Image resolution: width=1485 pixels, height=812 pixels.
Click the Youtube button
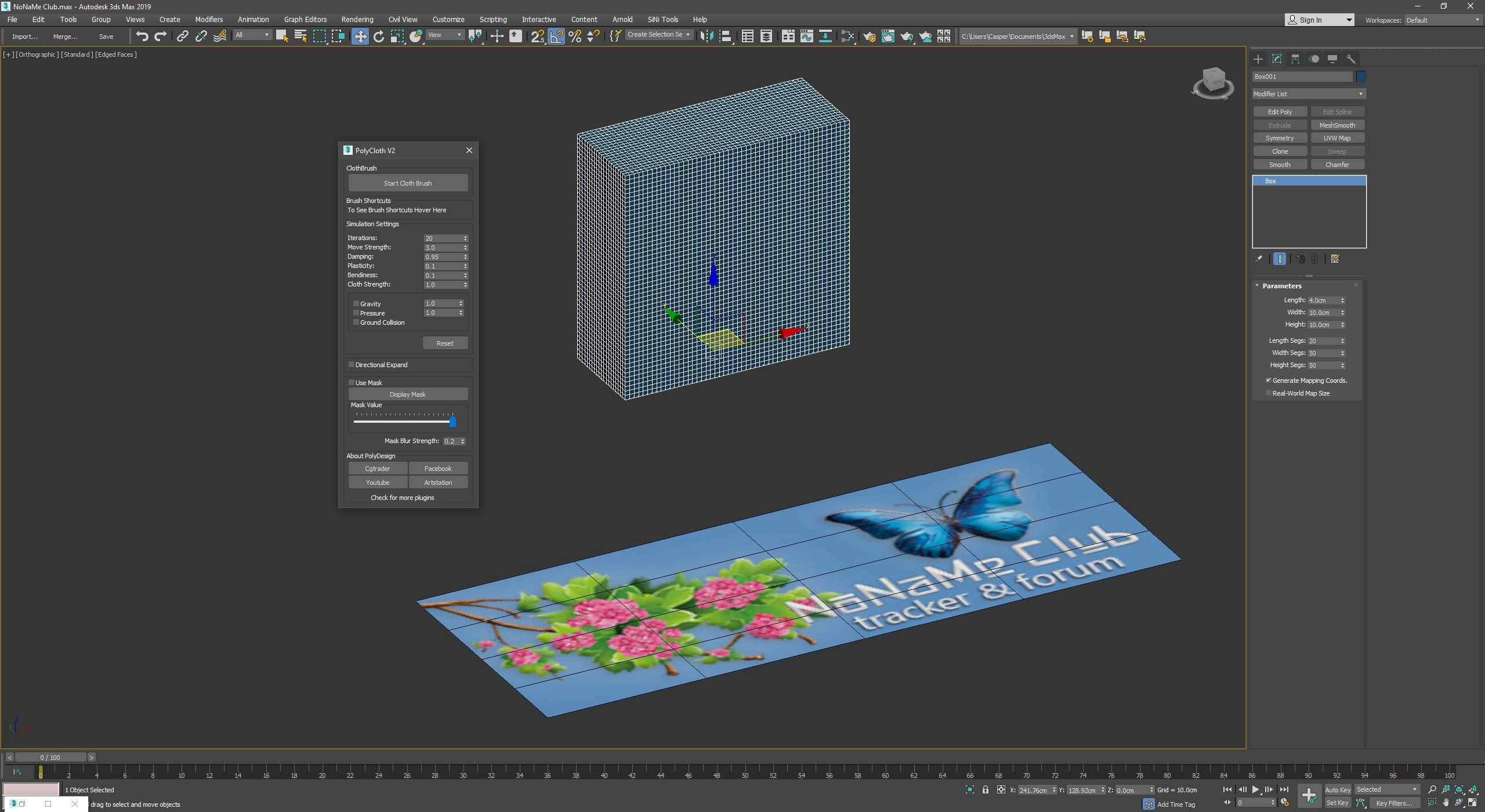click(378, 482)
